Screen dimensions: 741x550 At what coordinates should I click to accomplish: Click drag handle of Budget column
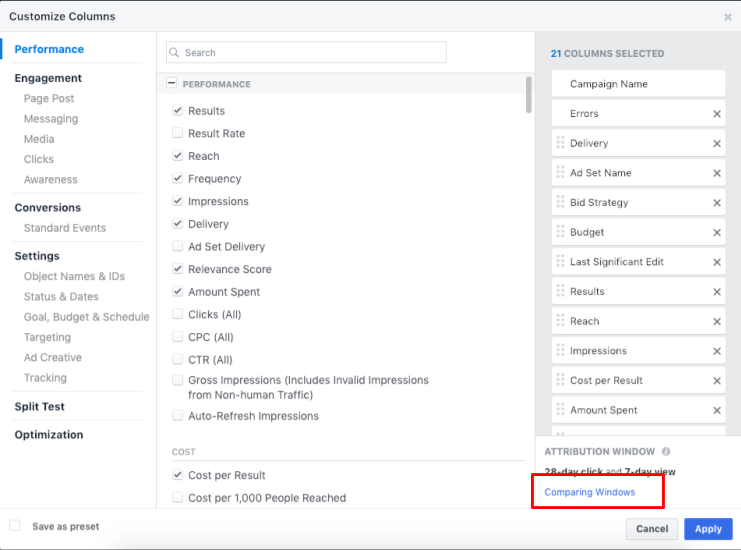(x=560, y=232)
